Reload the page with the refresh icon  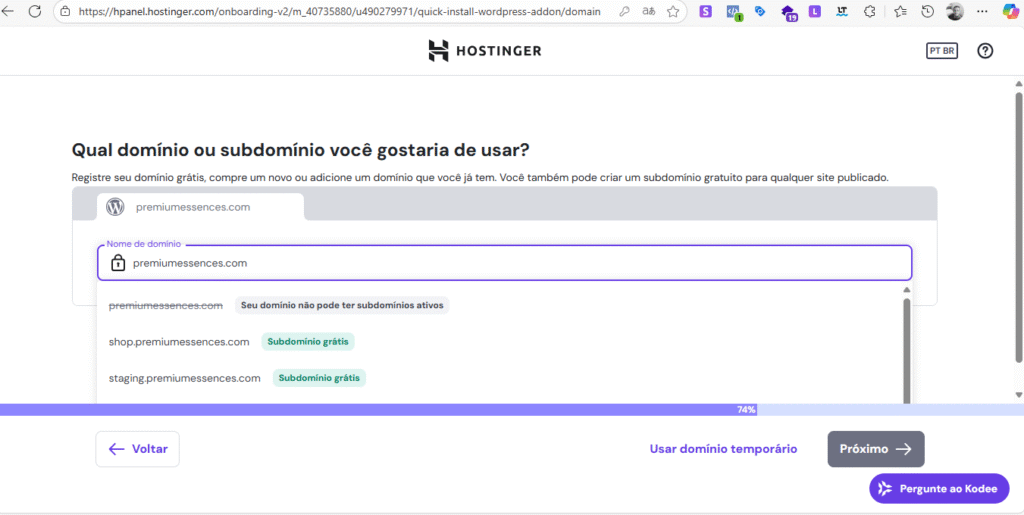tap(35, 11)
